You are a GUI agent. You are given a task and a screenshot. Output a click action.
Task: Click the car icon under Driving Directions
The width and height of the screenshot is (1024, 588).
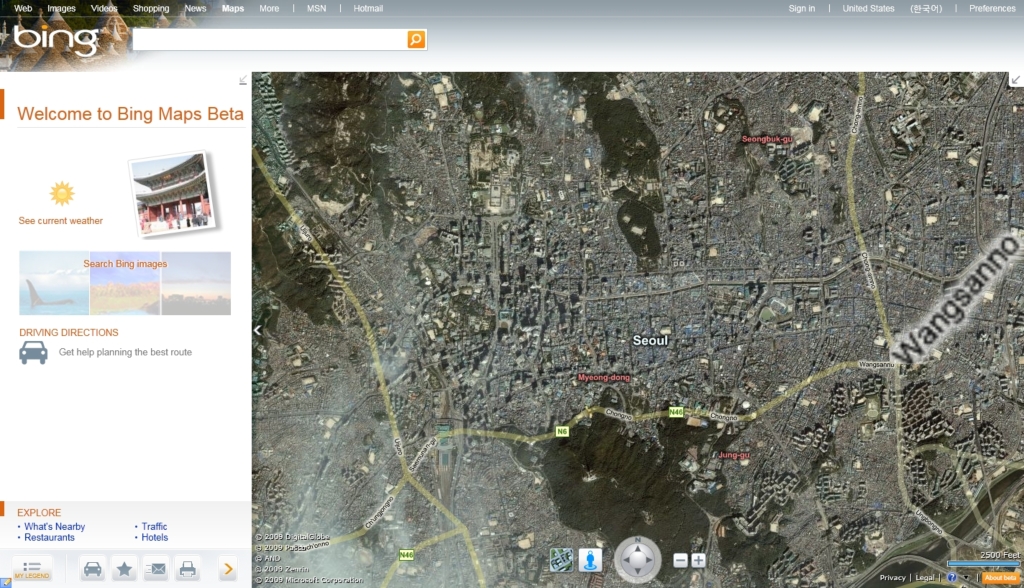point(33,352)
